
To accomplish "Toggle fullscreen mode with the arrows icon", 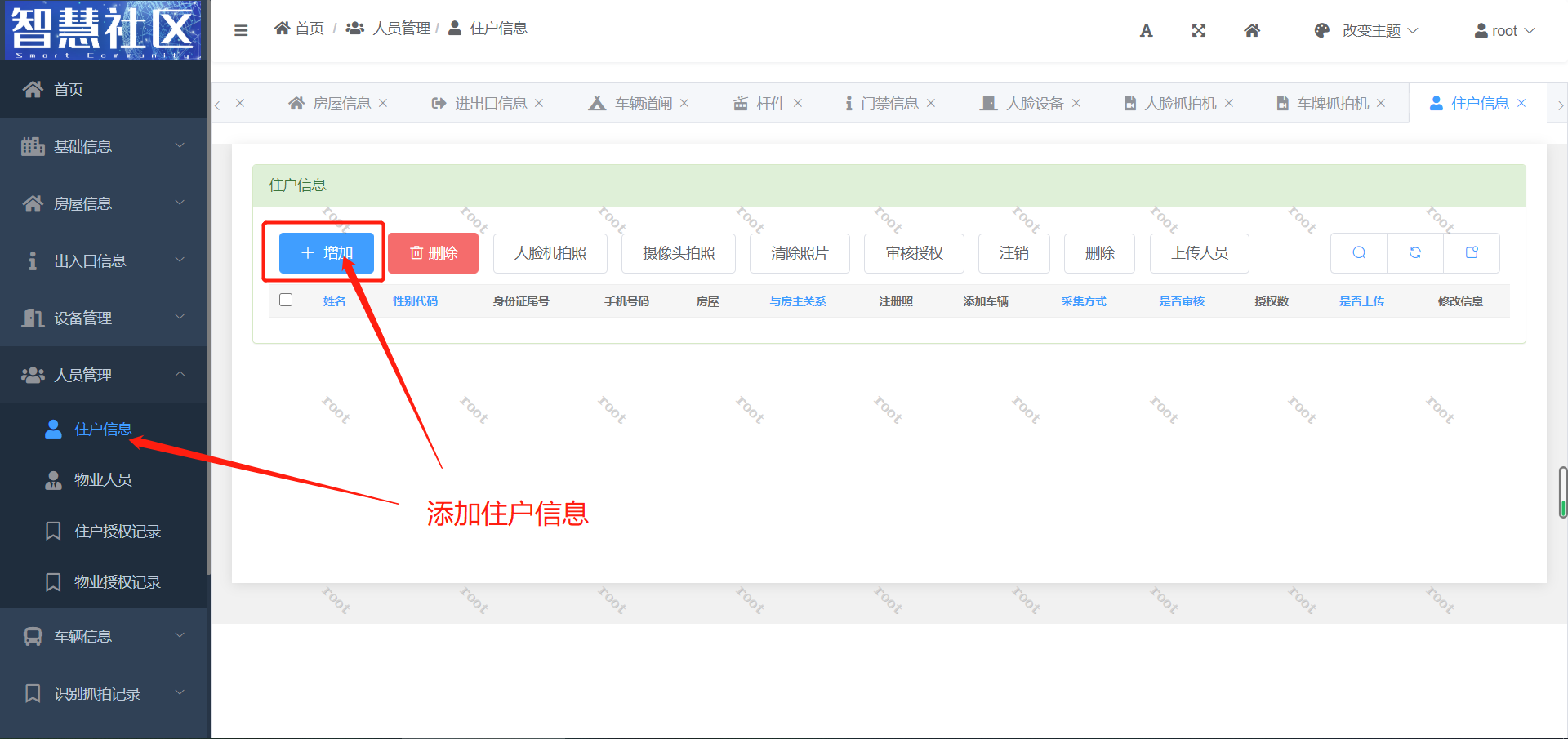I will click(x=1198, y=30).
